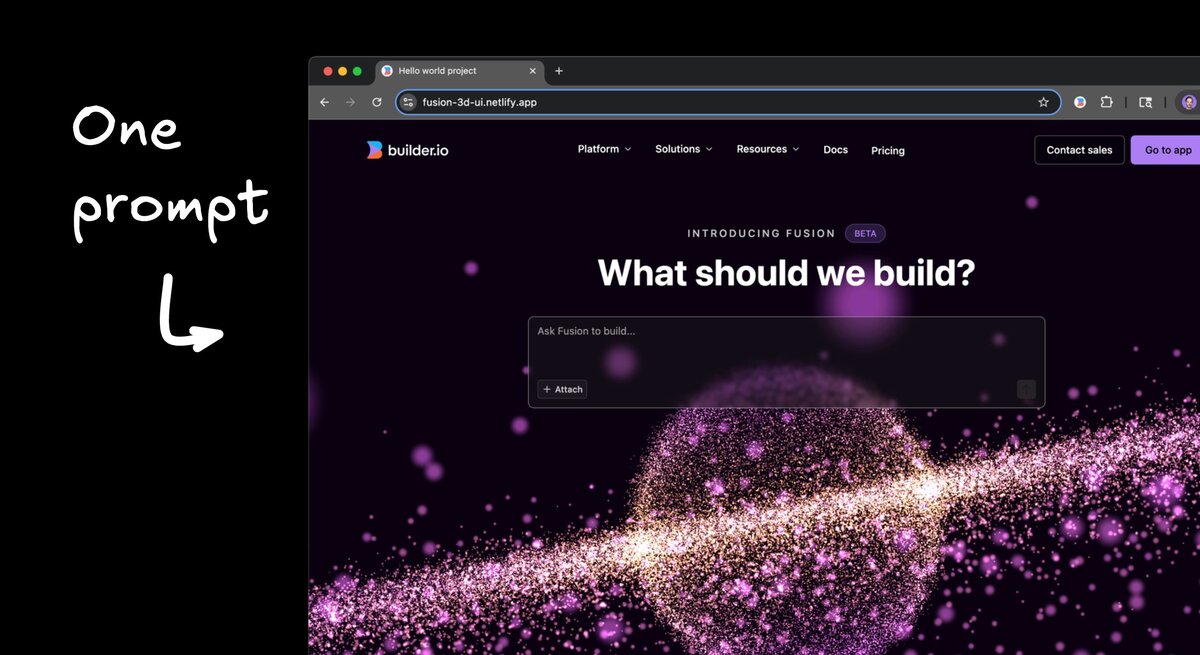The height and width of the screenshot is (655, 1200).
Task: Click the BETA badge
Action: 865,233
